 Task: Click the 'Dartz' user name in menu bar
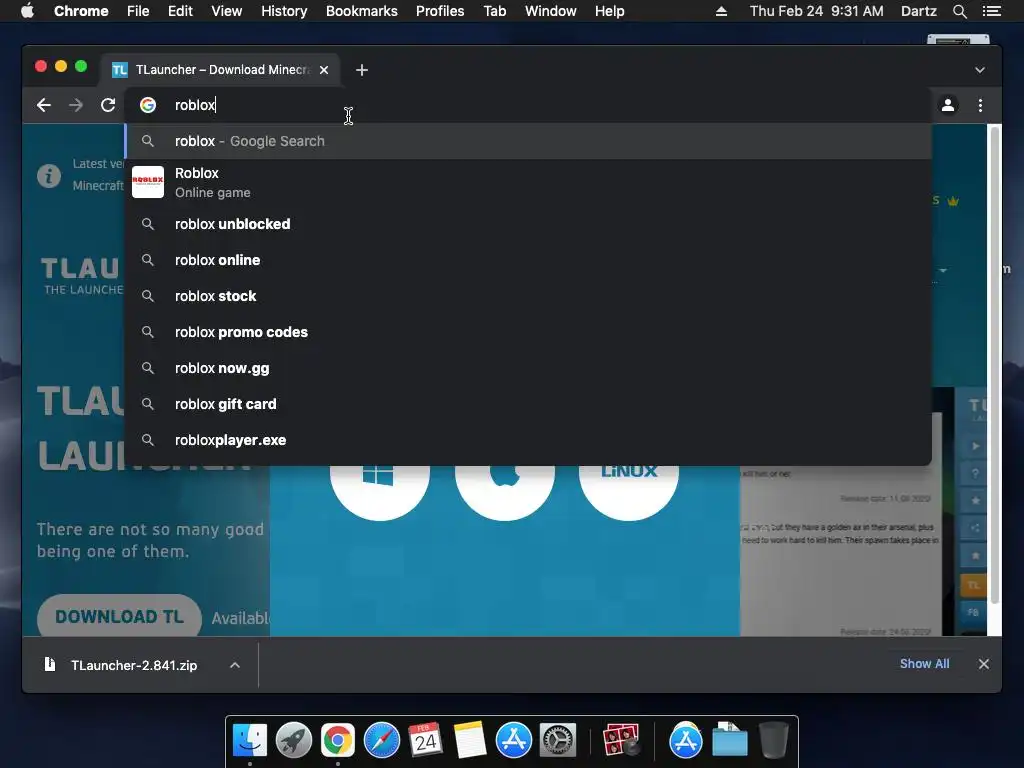918,11
